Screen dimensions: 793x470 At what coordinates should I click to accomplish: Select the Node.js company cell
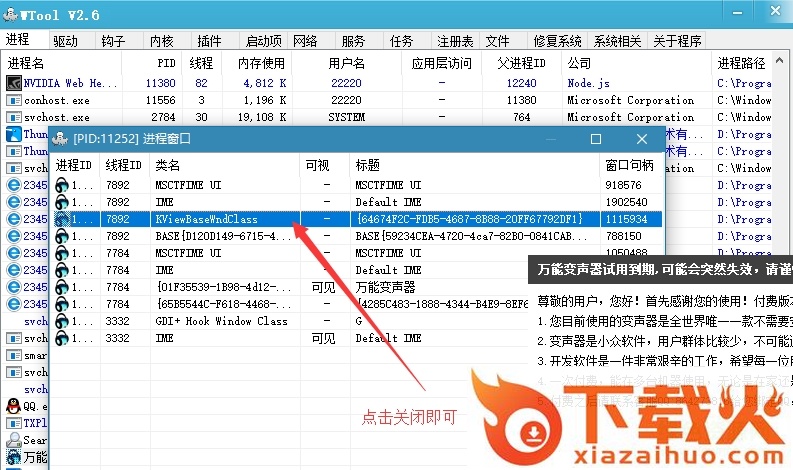[x=588, y=83]
